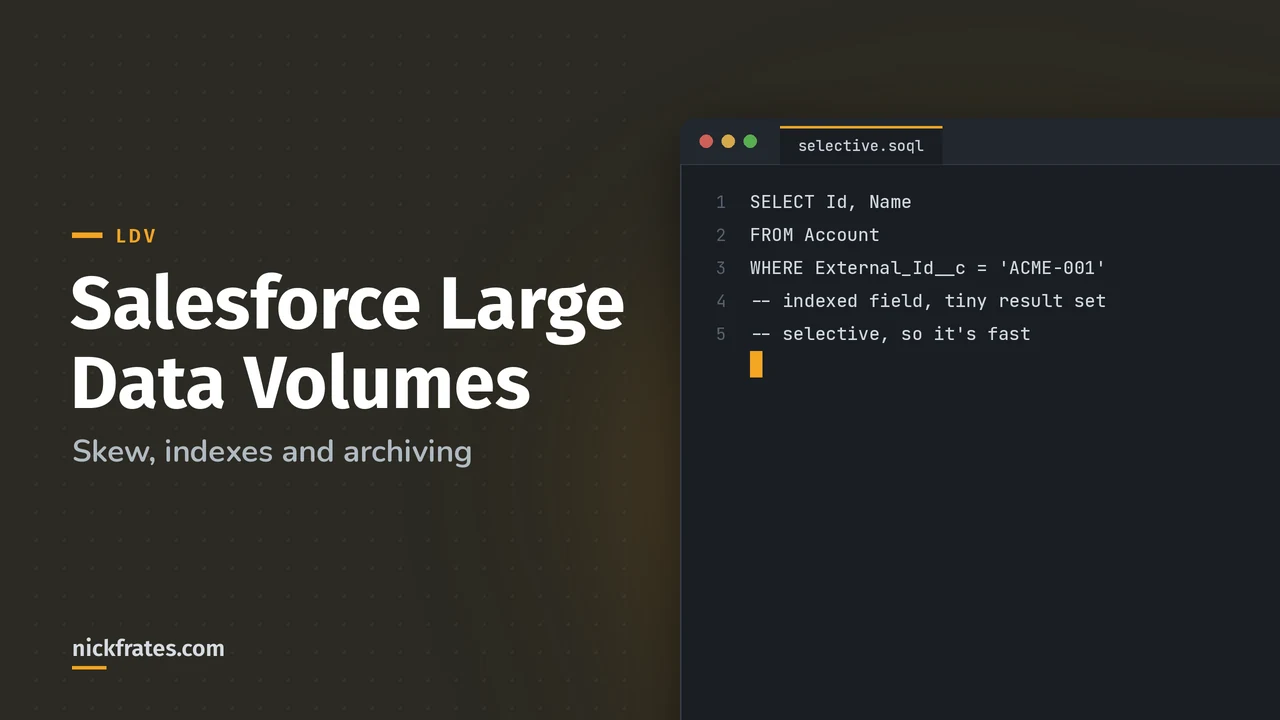Click the code line "SELECT Id, Name"
1280x720 pixels.
pos(830,202)
